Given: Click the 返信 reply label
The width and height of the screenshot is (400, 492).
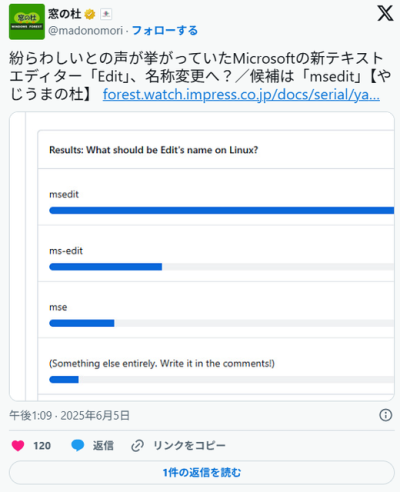Looking at the screenshot, I should coord(103,445).
